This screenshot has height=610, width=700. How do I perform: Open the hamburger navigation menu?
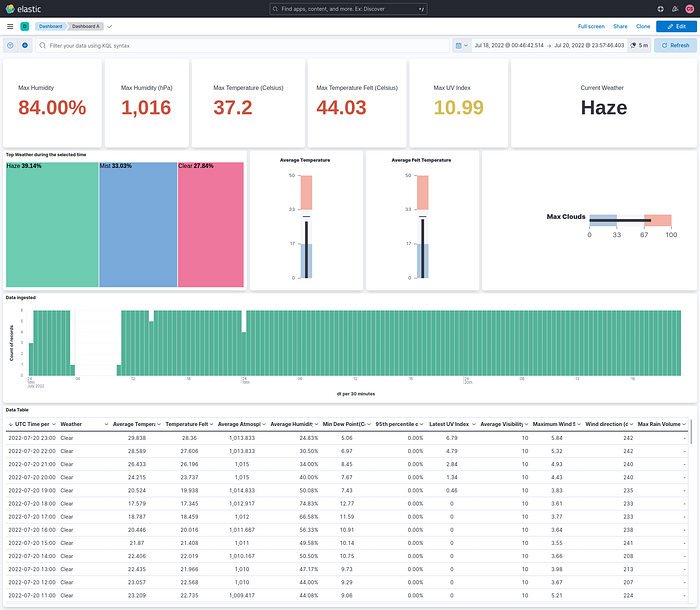pyautogui.click(x=10, y=26)
